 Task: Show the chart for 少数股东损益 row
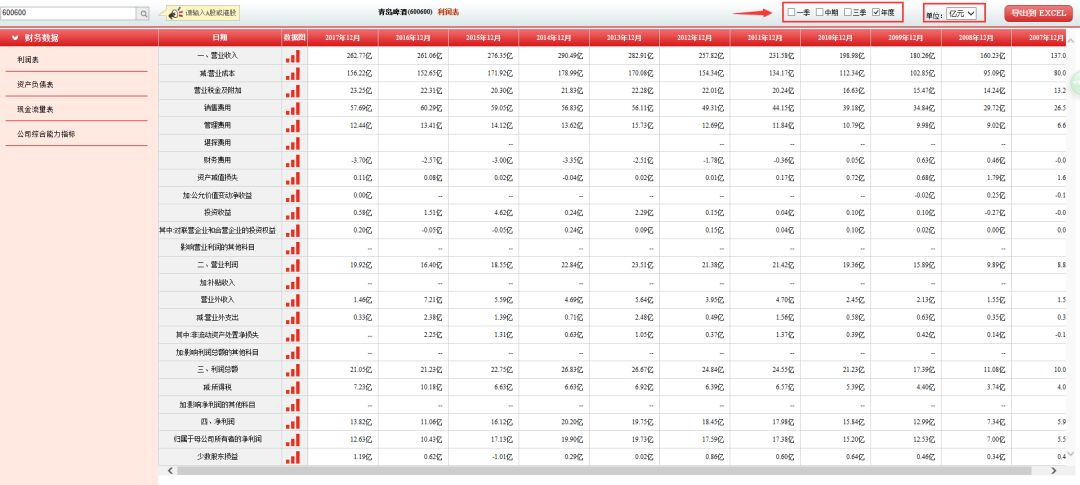point(293,456)
